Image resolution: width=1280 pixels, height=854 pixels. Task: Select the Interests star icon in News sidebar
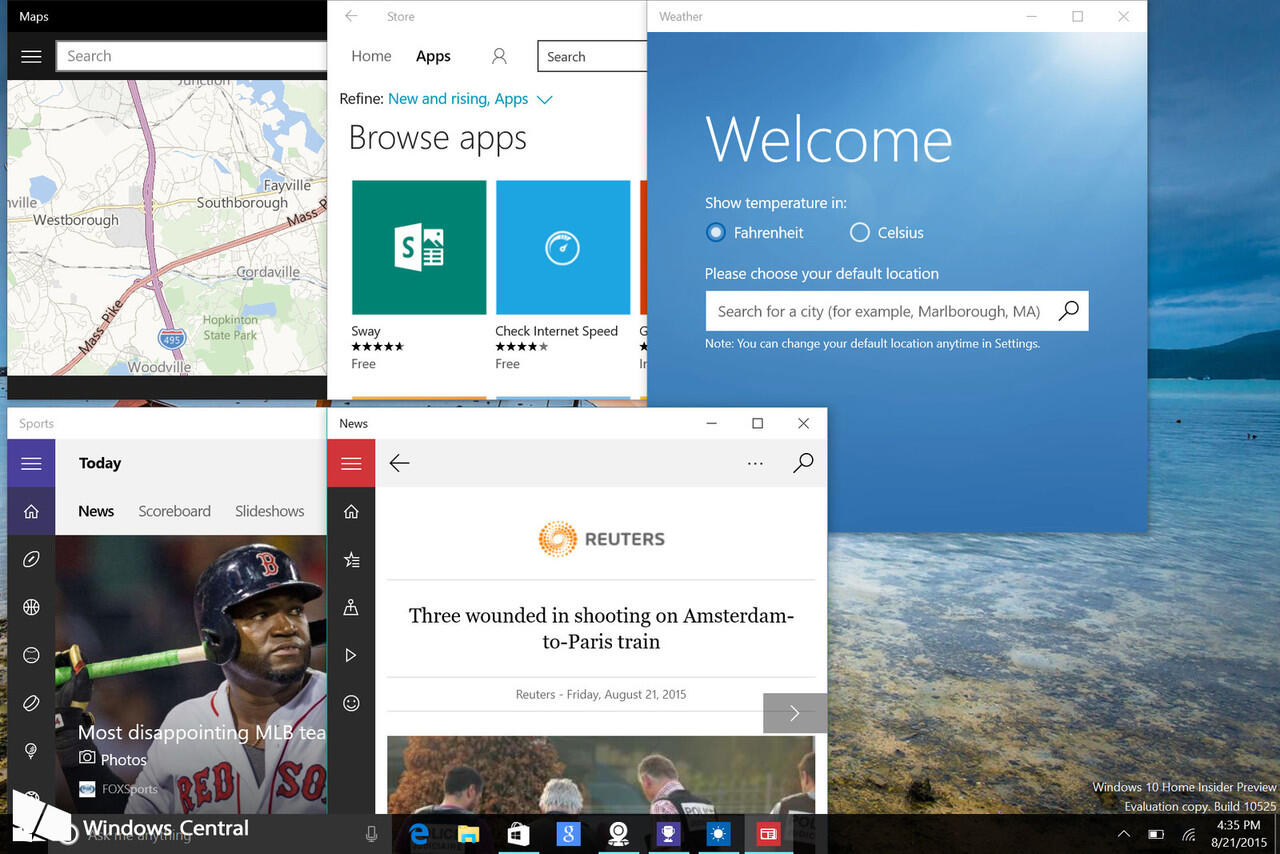coord(351,559)
